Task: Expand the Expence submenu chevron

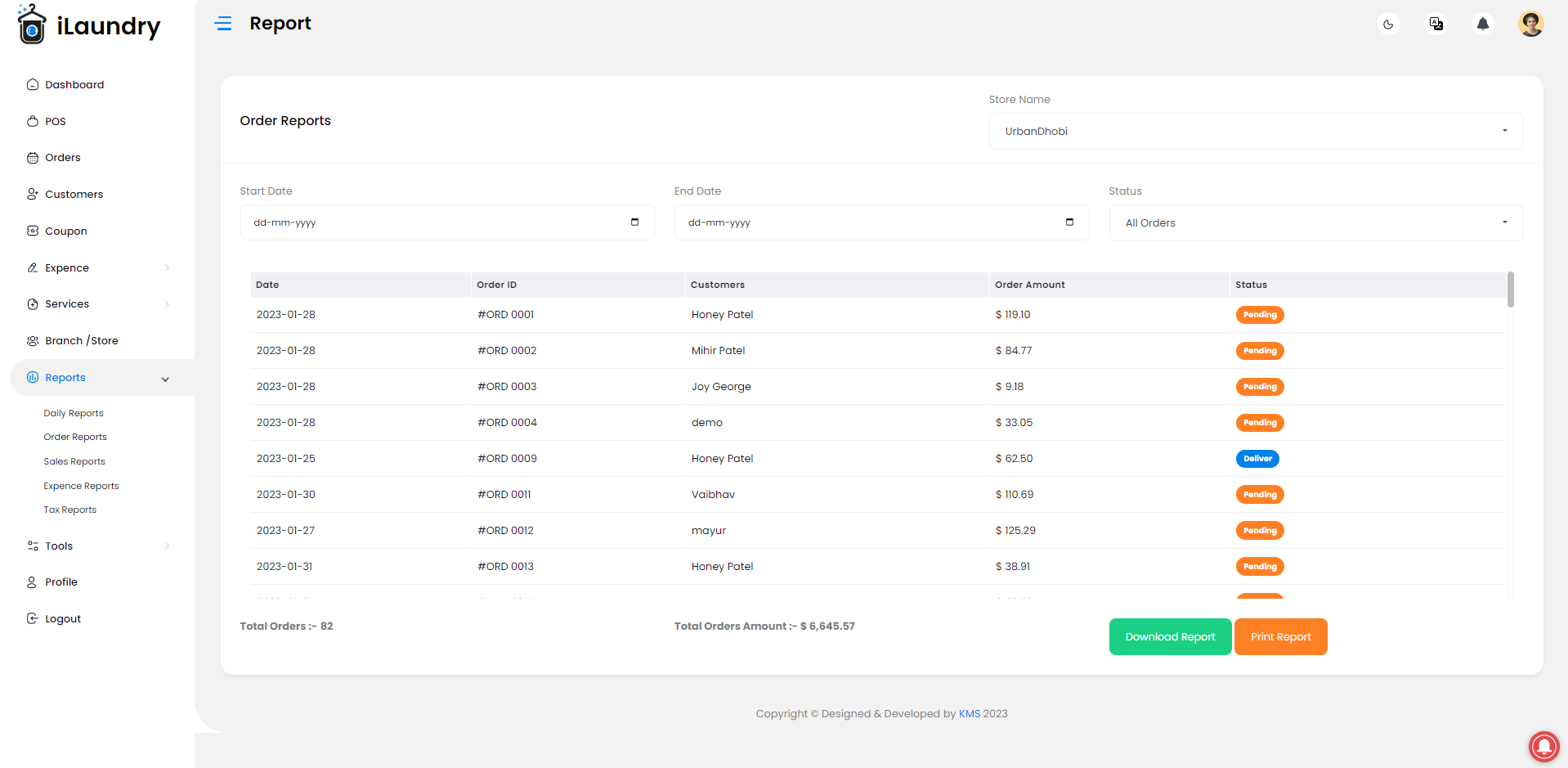Action: 167,267
